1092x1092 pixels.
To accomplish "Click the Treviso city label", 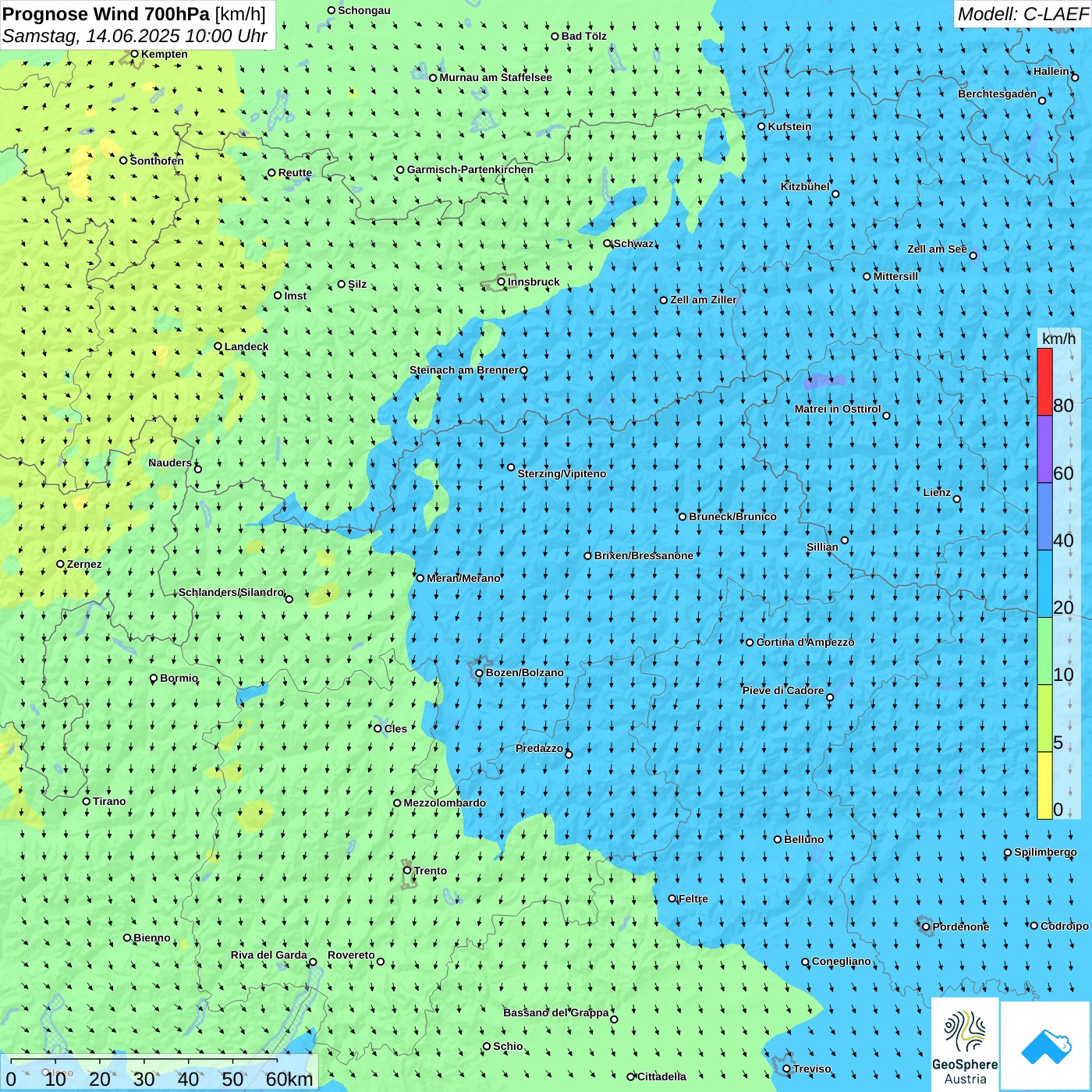I will 812,1069.
